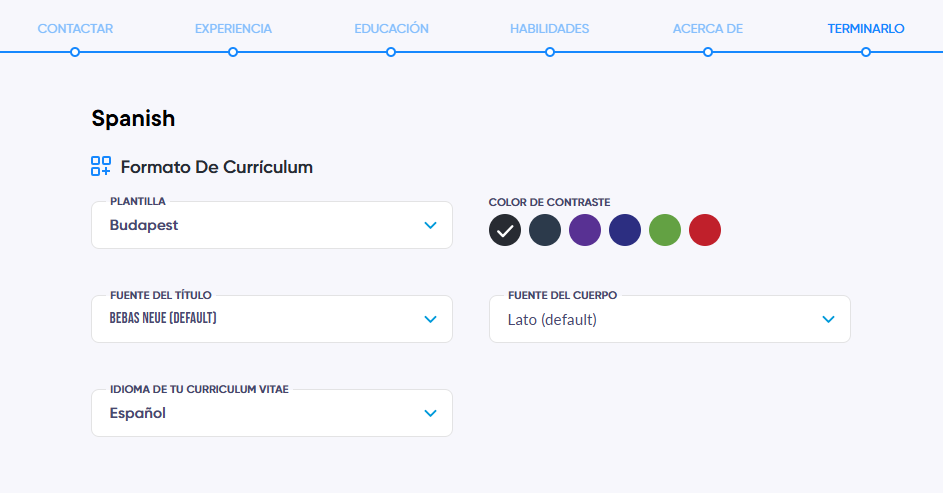Choose the purple contrast color

(x=585, y=230)
